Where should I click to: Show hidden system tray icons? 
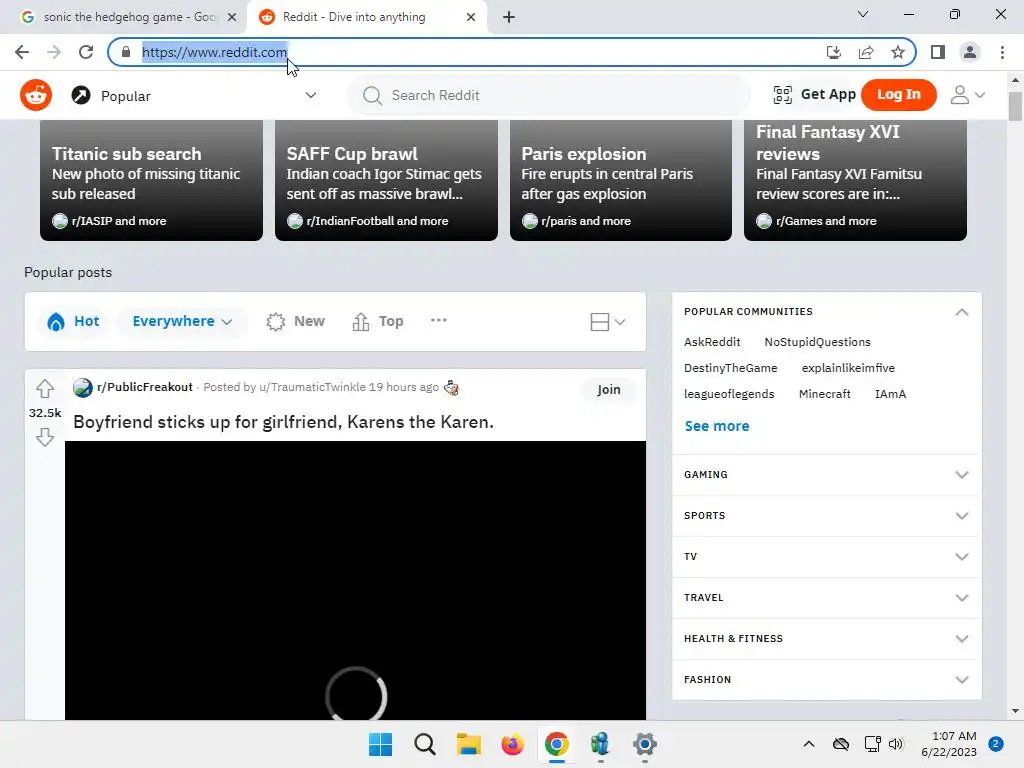coord(808,744)
